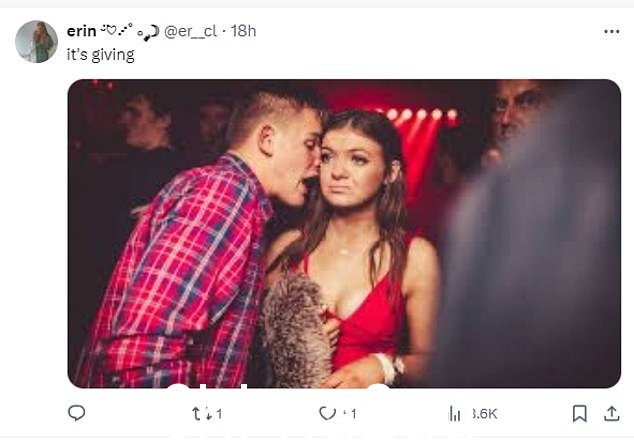Screen dimensions: 634x443
Task: Click the 18h timestamp link
Action: (243, 31)
